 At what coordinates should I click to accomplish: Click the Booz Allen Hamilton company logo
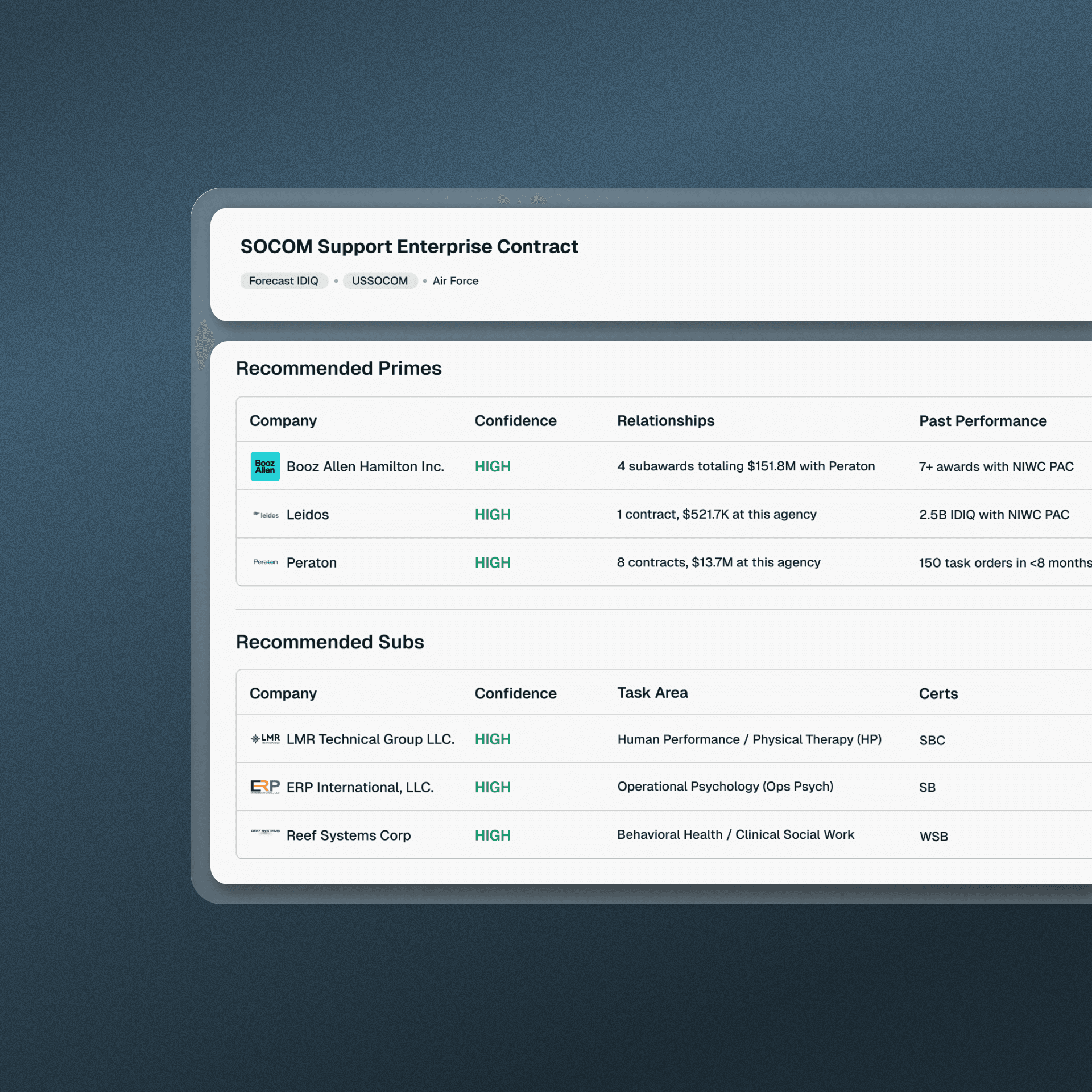click(x=265, y=466)
